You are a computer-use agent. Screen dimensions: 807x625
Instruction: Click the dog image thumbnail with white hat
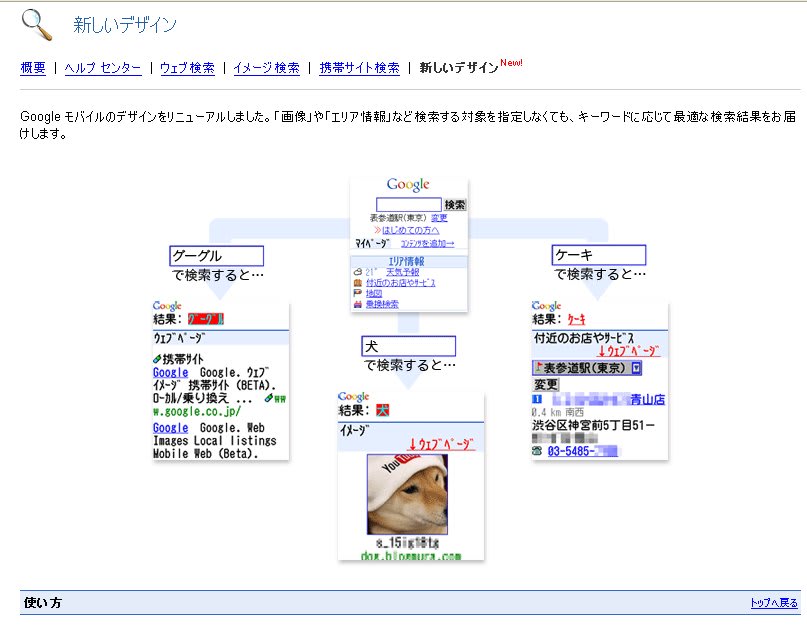coord(407,493)
